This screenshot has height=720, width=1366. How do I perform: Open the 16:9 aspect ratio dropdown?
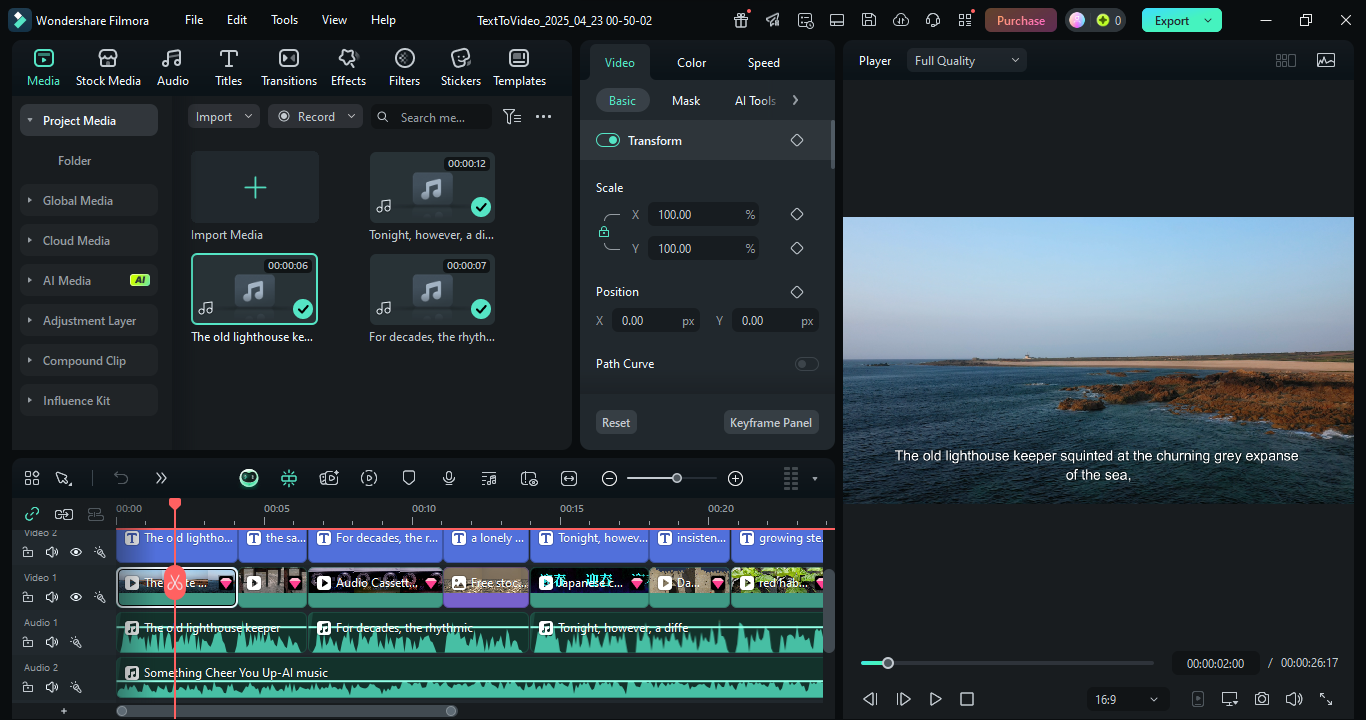(x=1127, y=699)
